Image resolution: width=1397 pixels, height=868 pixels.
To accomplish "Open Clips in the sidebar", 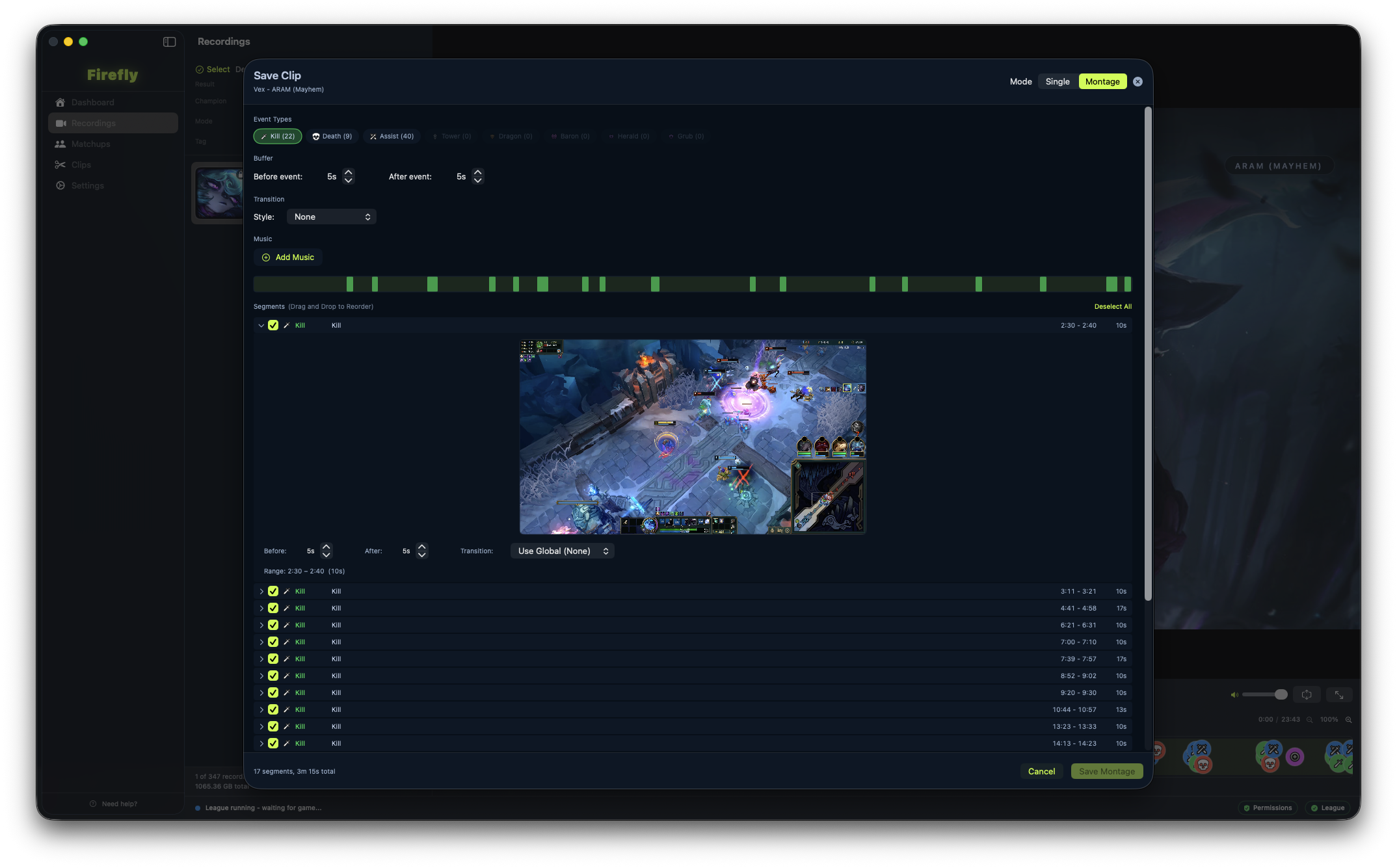I will (x=113, y=164).
